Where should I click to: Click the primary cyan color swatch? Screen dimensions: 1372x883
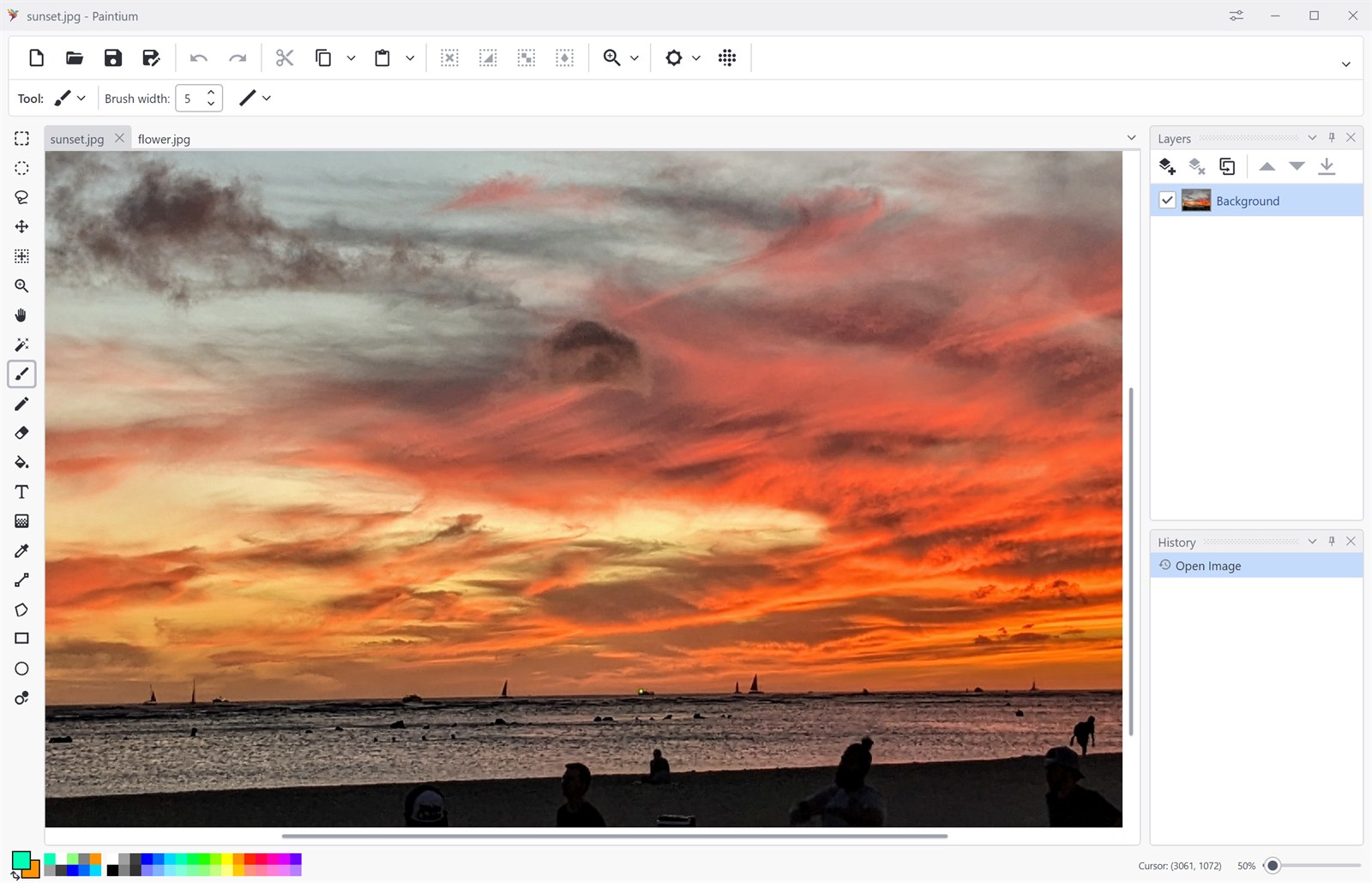point(21,860)
